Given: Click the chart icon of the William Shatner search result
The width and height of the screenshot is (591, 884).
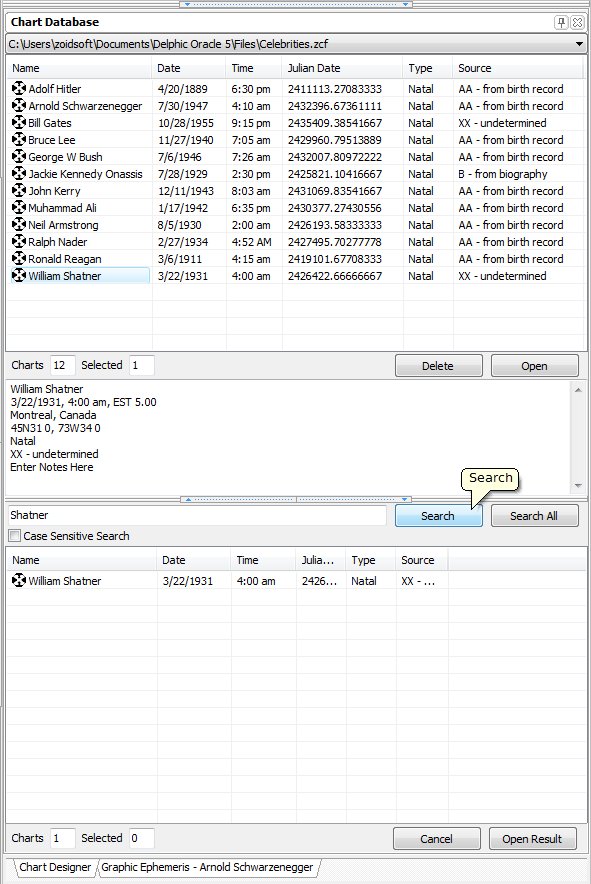Looking at the screenshot, I should coord(19,580).
